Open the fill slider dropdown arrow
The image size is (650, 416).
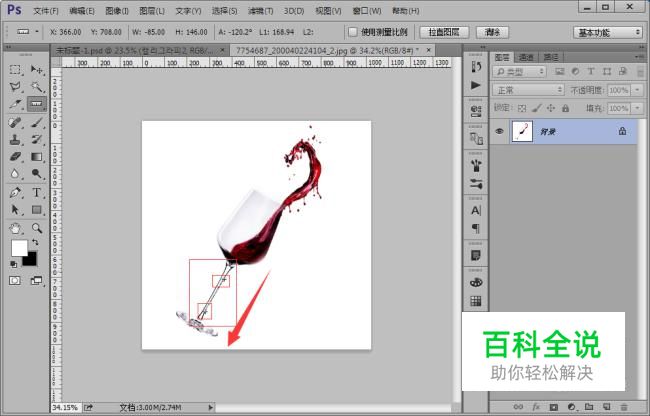[x=638, y=109]
